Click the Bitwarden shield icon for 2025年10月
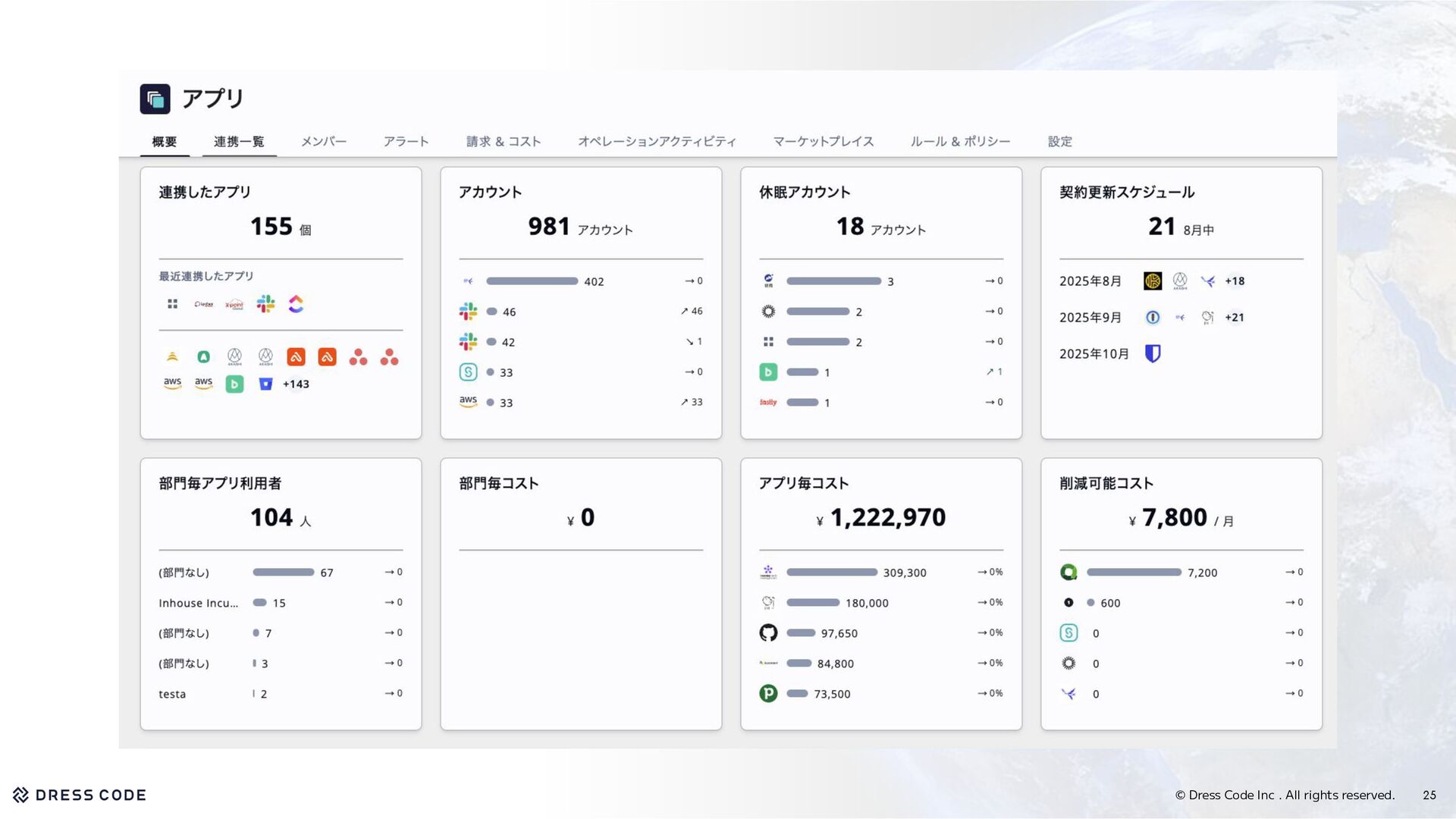Image resolution: width=1456 pixels, height=819 pixels. pos(1153,353)
